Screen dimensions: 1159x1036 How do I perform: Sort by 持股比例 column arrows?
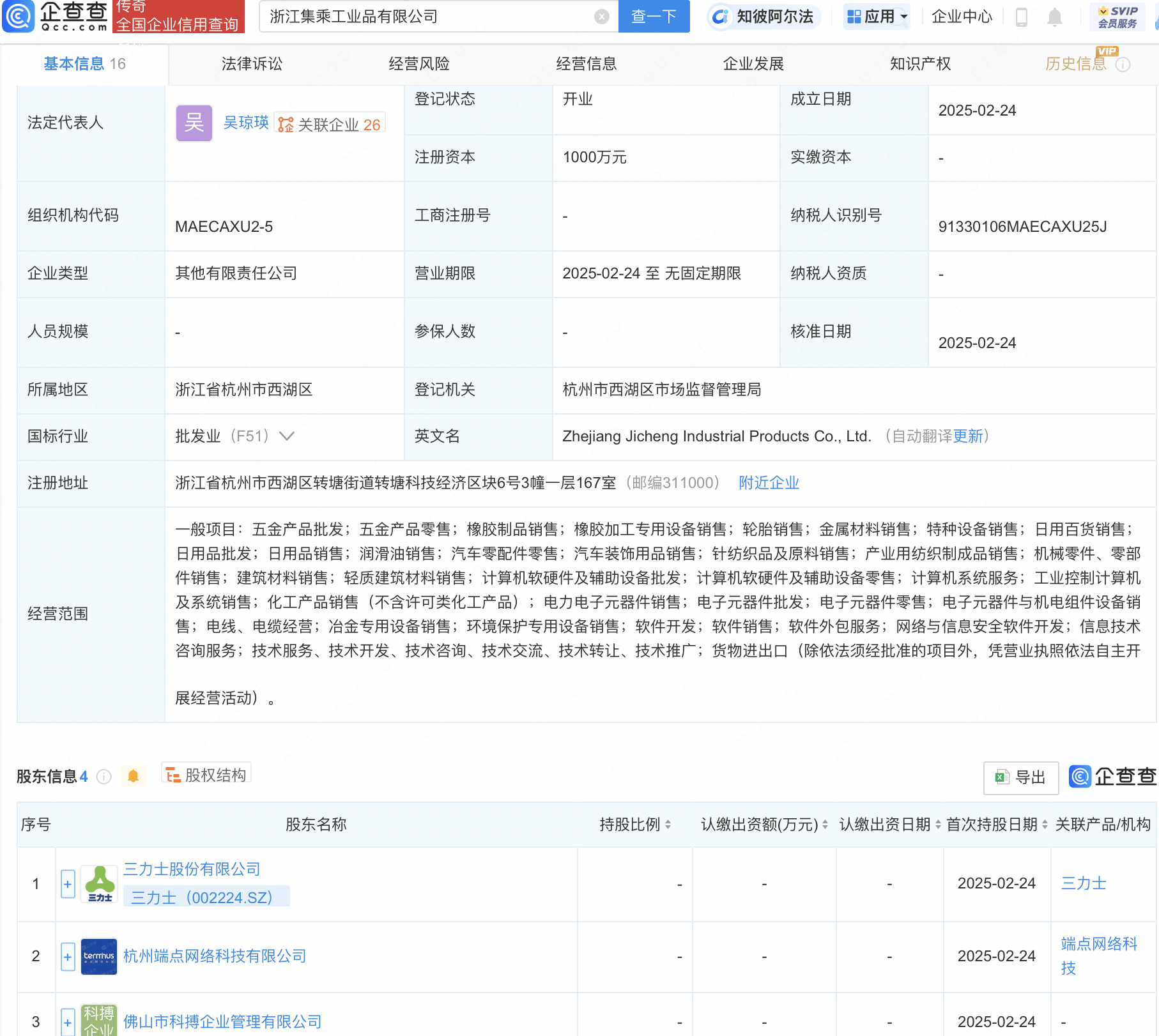tap(668, 825)
